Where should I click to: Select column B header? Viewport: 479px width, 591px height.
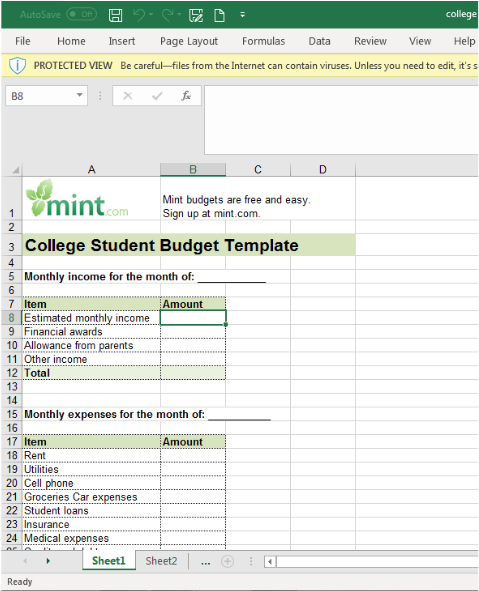click(x=193, y=170)
